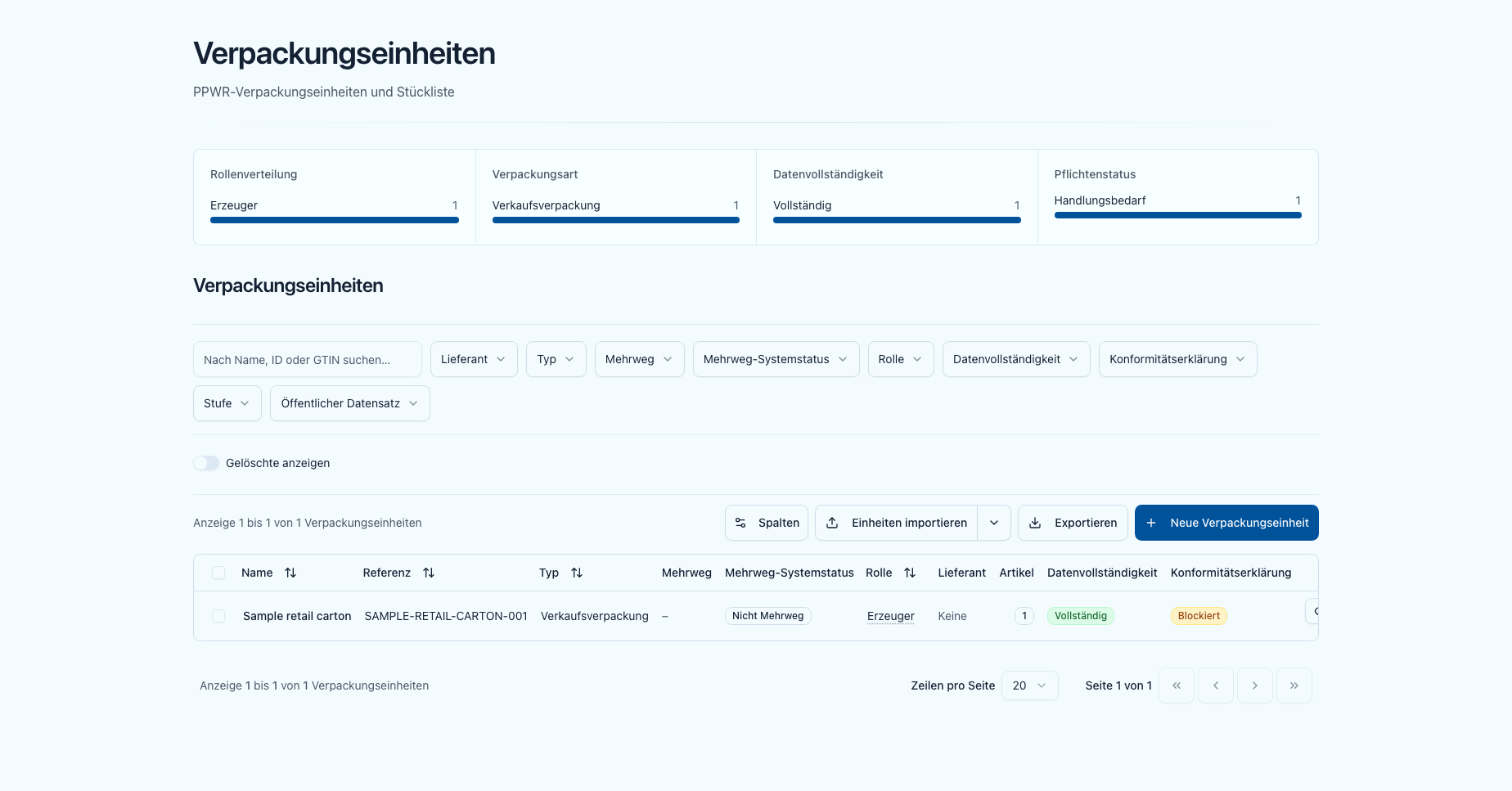Click into the Name, ID or GTIN search field

[x=308, y=359]
